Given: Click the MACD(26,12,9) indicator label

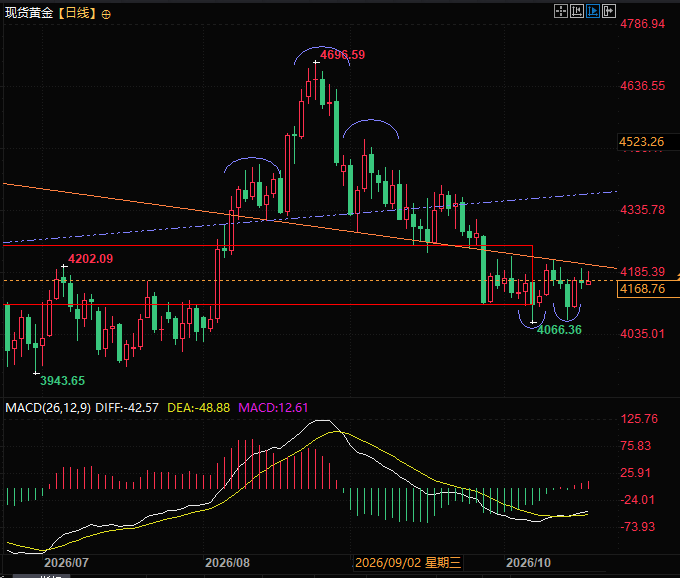Looking at the screenshot, I should click(x=48, y=408).
